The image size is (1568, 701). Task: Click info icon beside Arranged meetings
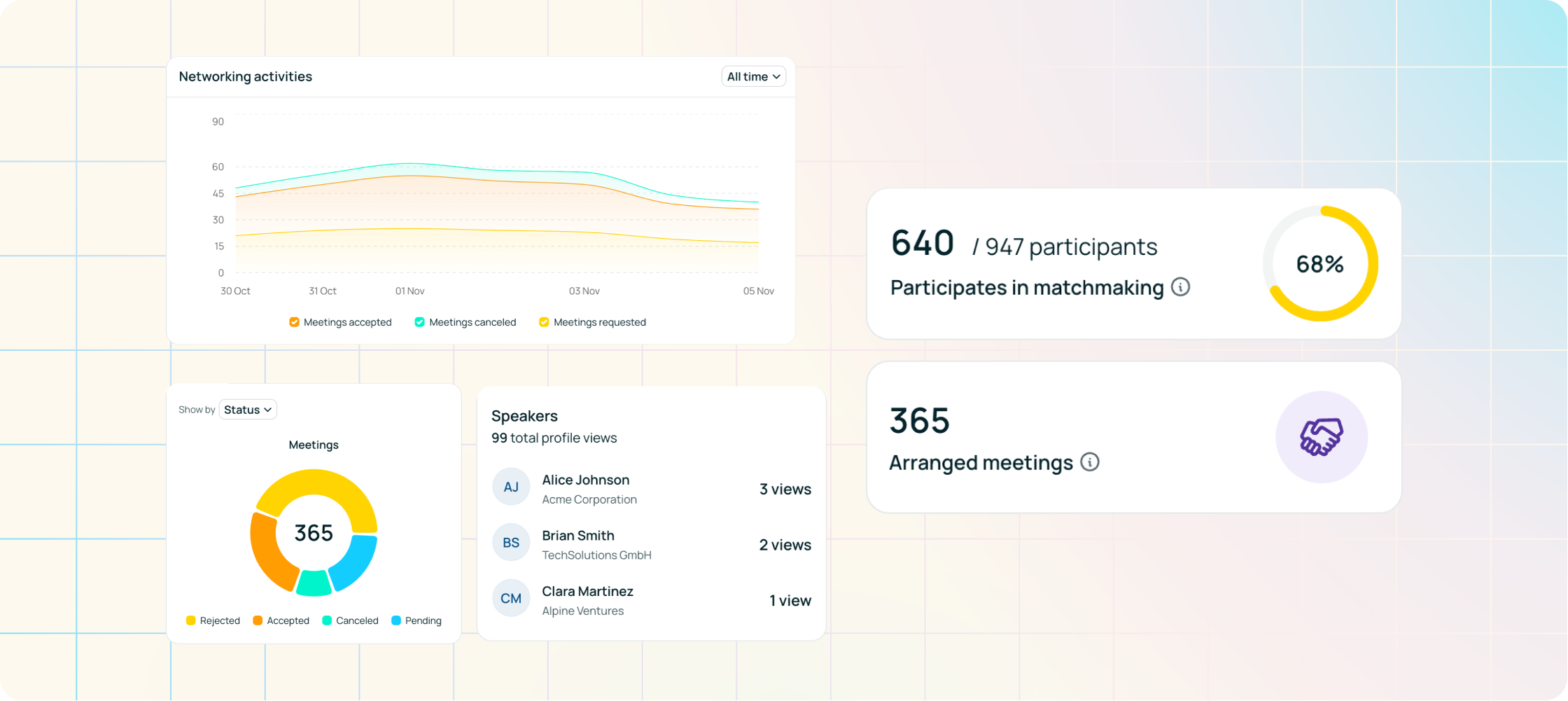(1089, 462)
